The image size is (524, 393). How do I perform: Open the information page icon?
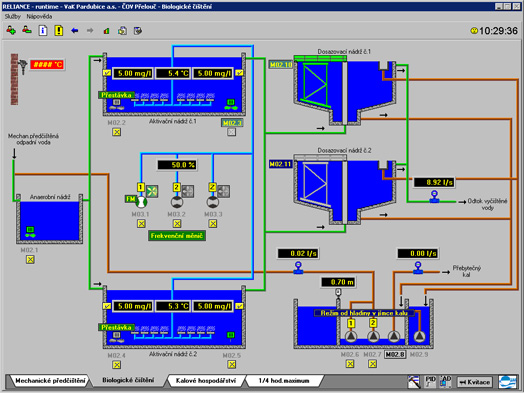coord(43,31)
